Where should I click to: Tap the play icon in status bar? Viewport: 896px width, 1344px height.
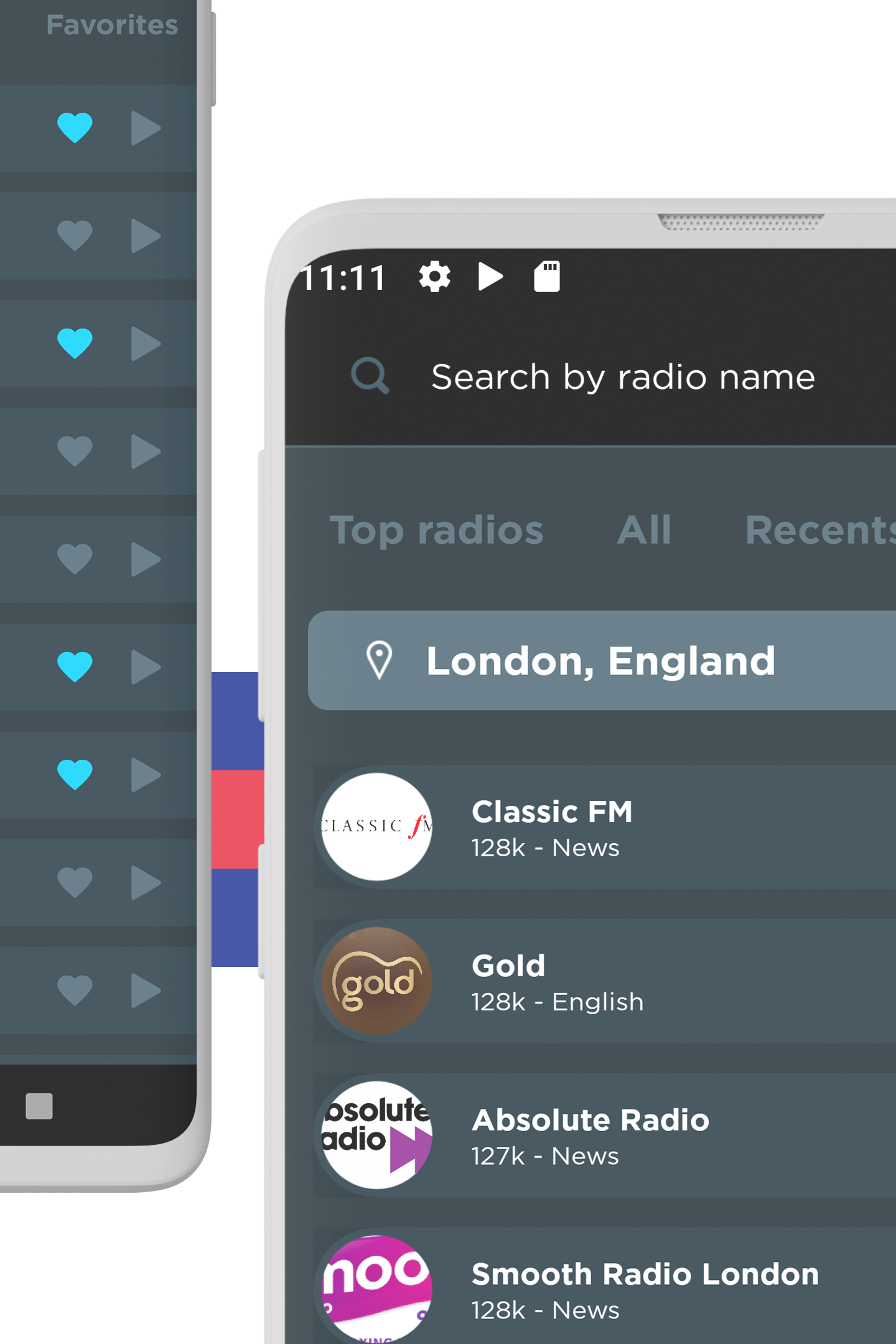pos(490,276)
